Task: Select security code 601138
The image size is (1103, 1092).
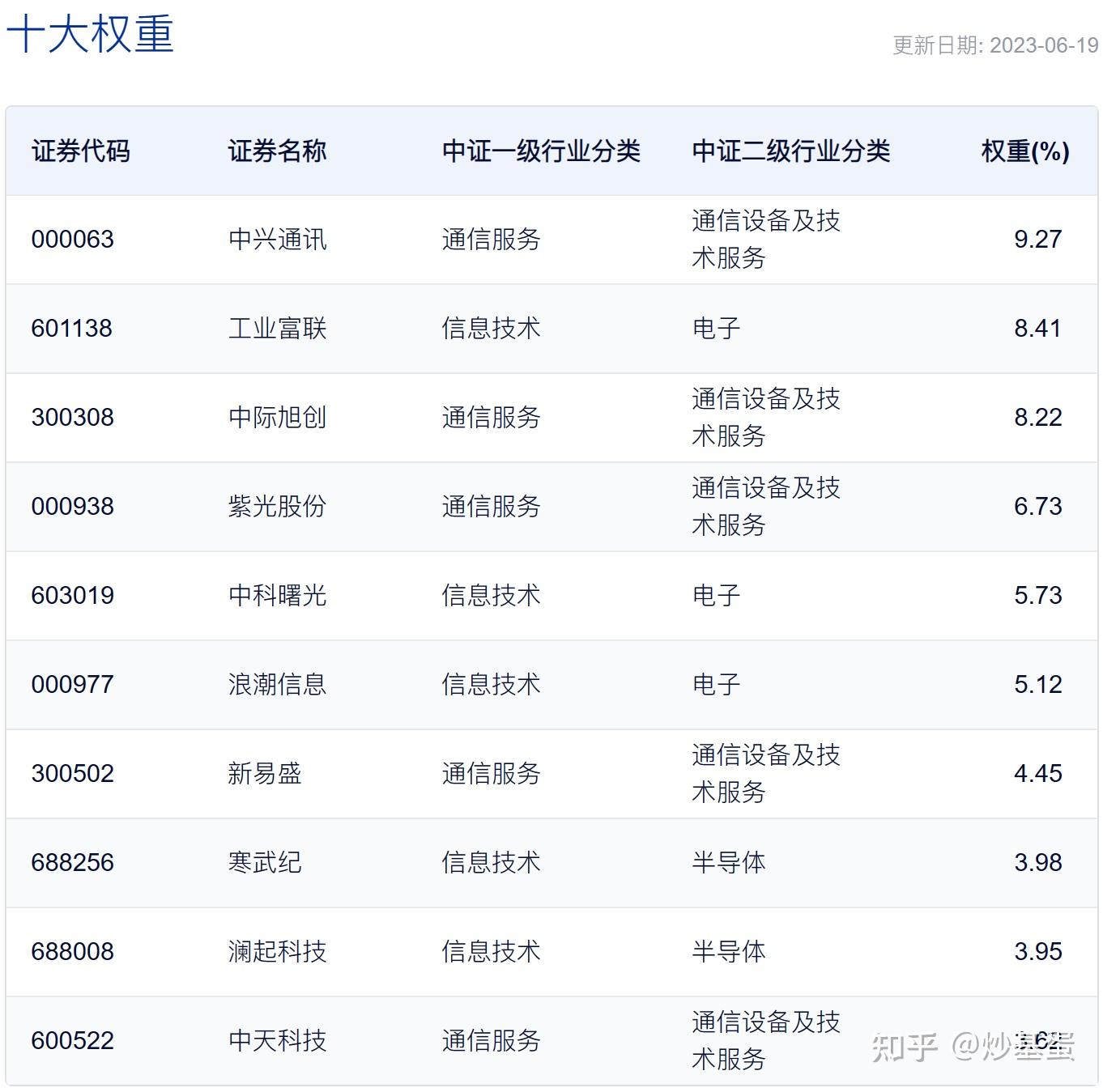Action: point(73,329)
